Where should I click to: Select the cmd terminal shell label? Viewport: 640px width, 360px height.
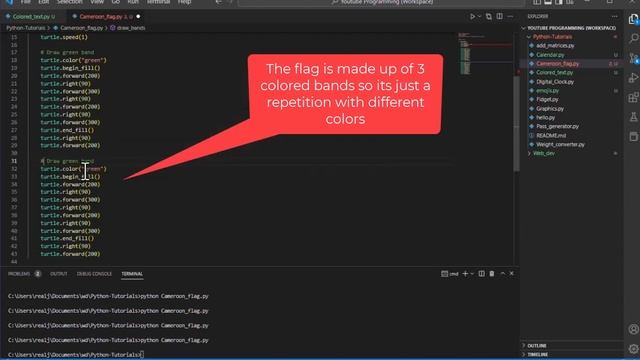(x=450, y=273)
